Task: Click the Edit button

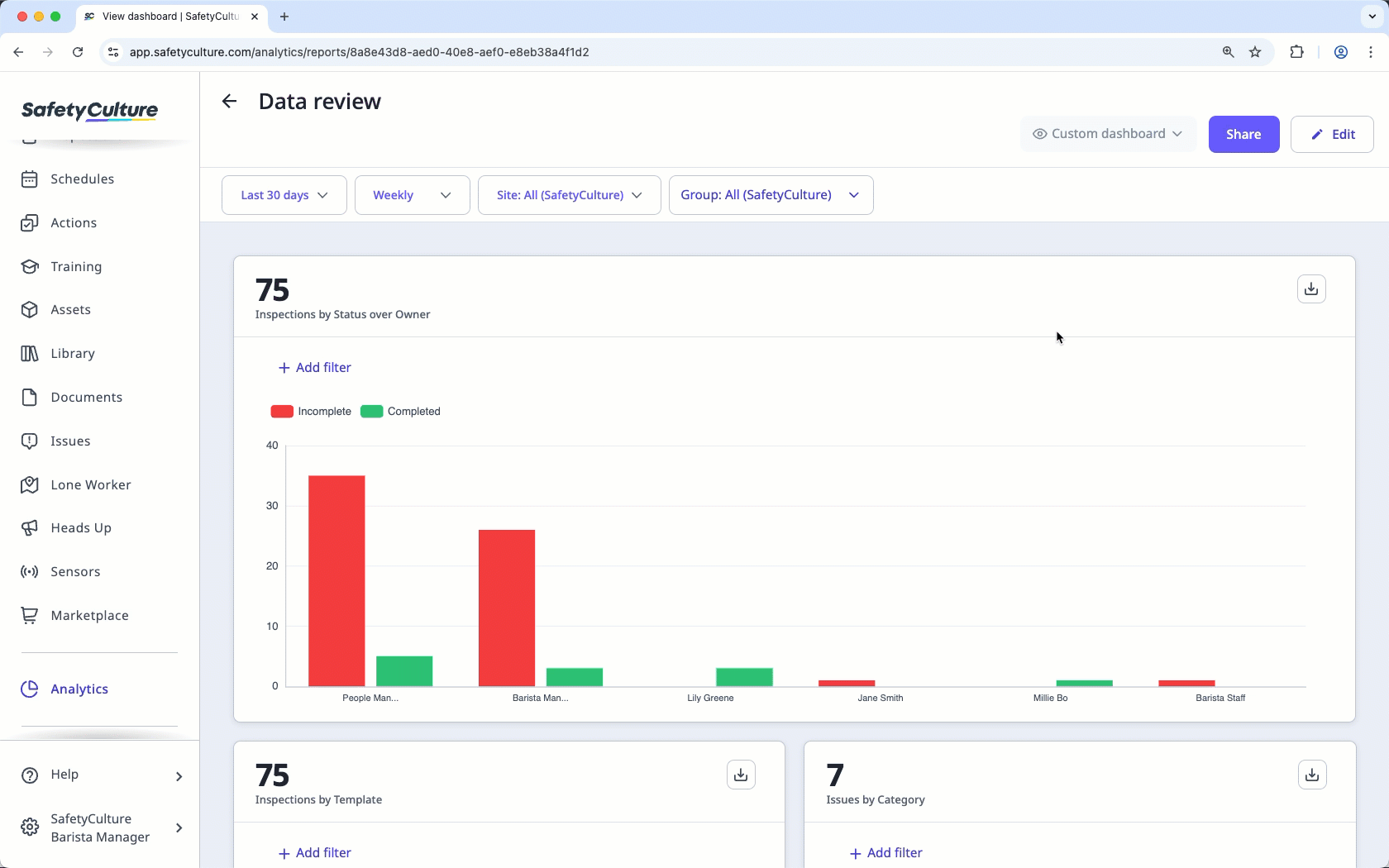Action: (x=1332, y=135)
